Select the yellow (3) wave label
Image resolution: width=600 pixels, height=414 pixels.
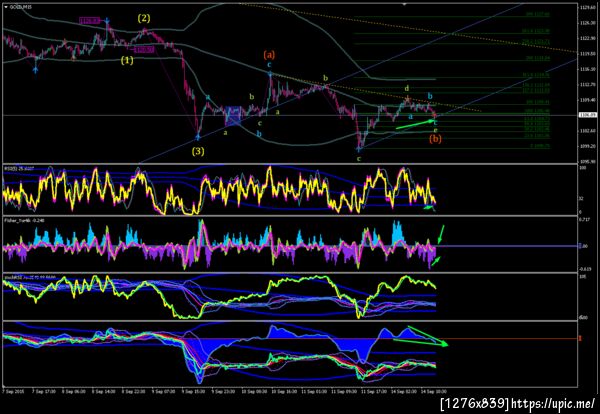pos(197,152)
